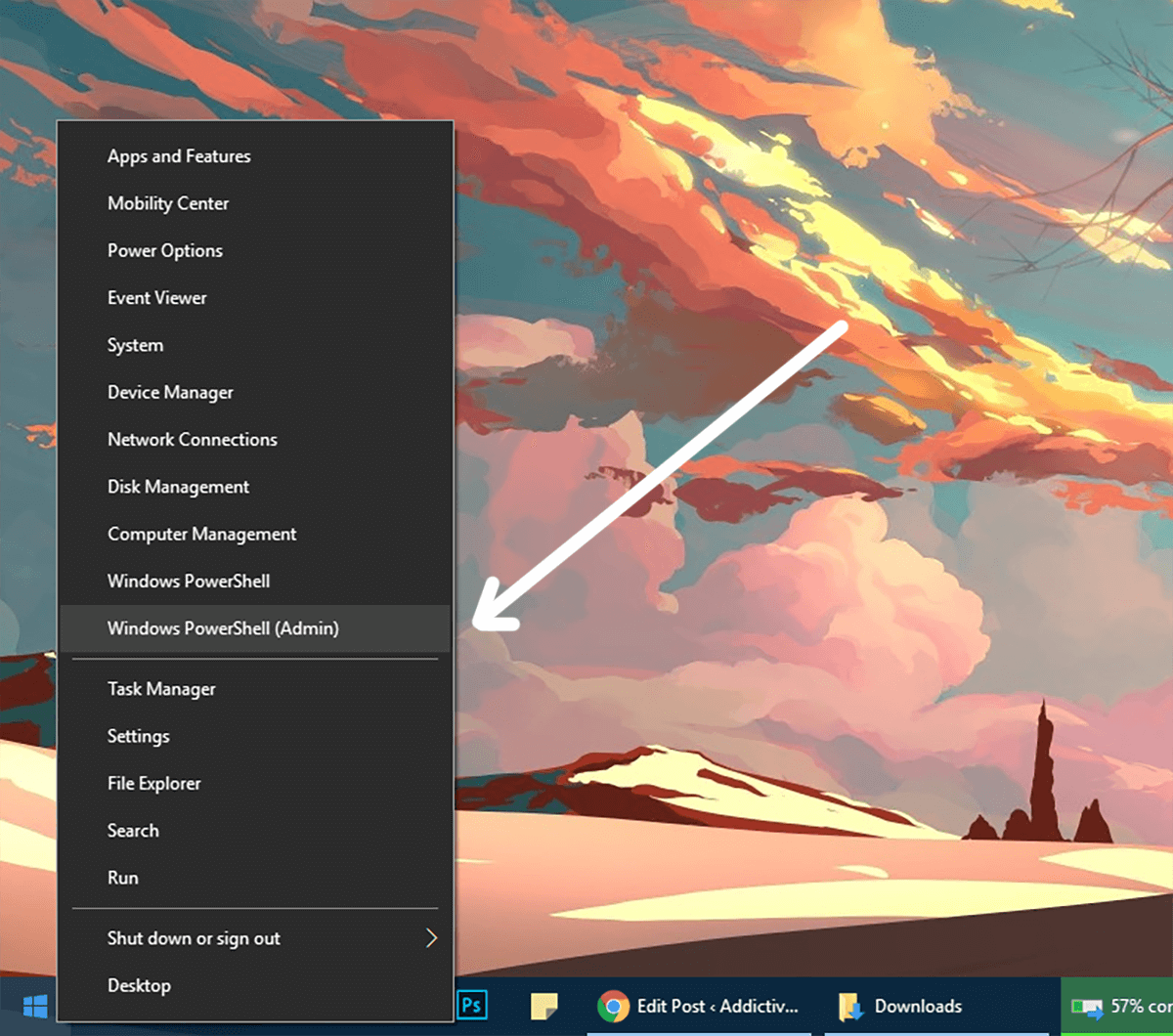Viewport: 1173px width, 1036px height.
Task: Select the Search menu entry
Action: tap(256, 831)
